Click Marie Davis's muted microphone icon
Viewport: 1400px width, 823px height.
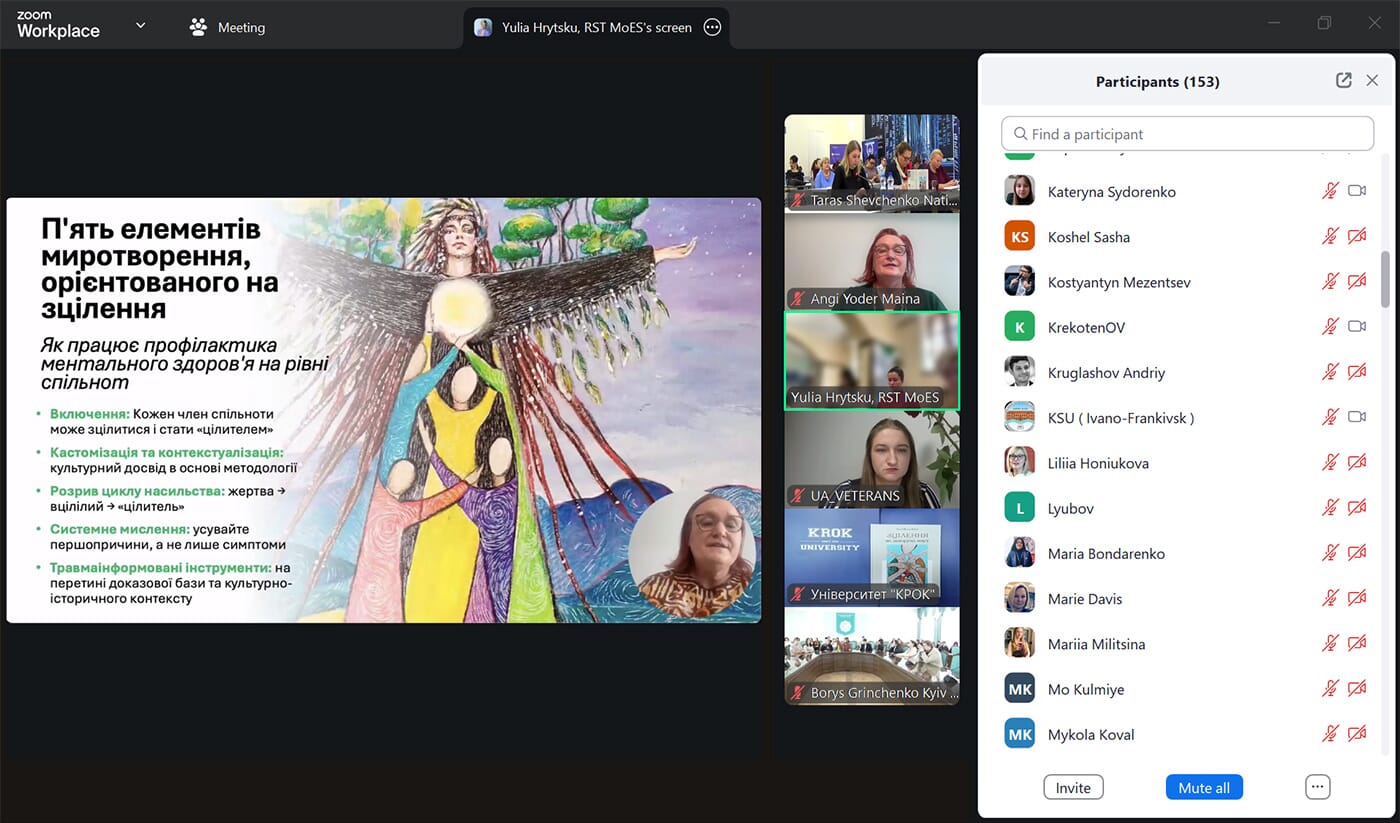(1329, 598)
